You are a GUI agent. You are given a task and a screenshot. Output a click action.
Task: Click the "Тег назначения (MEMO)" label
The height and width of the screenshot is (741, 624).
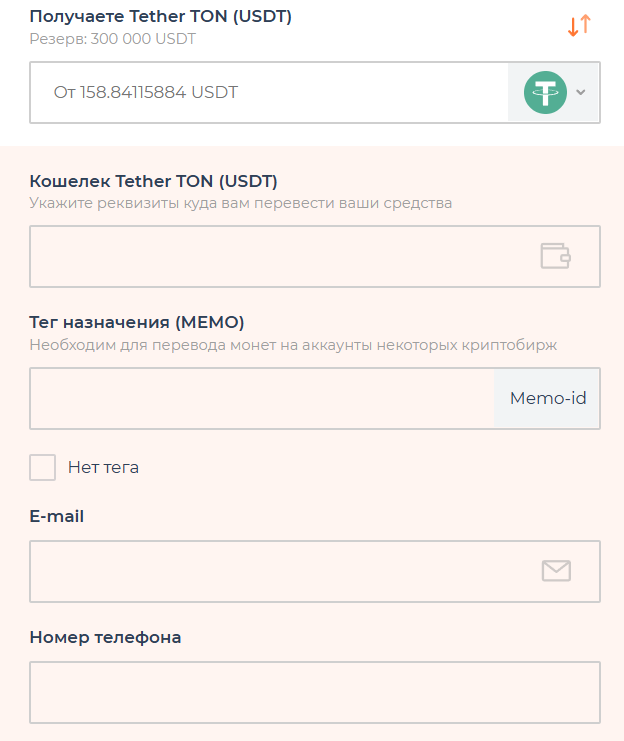tap(137, 322)
